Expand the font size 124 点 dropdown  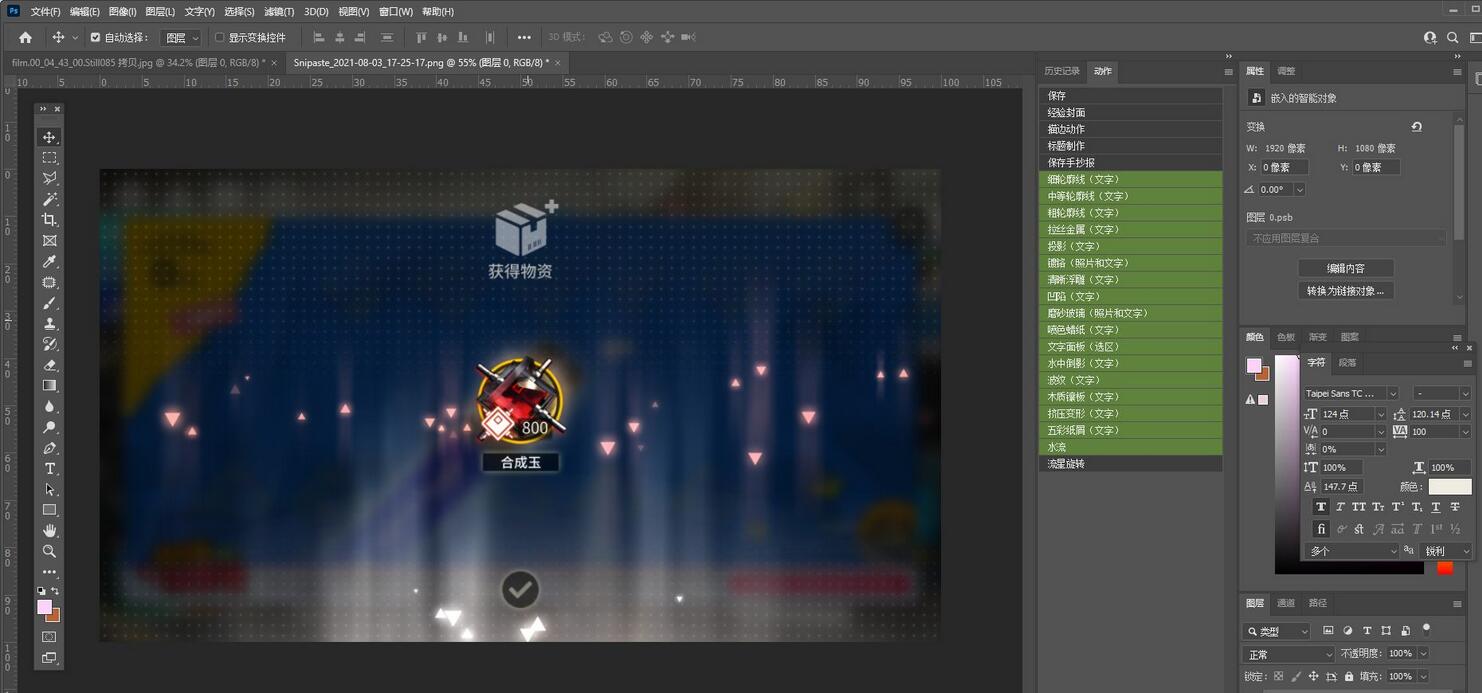pos(1381,414)
